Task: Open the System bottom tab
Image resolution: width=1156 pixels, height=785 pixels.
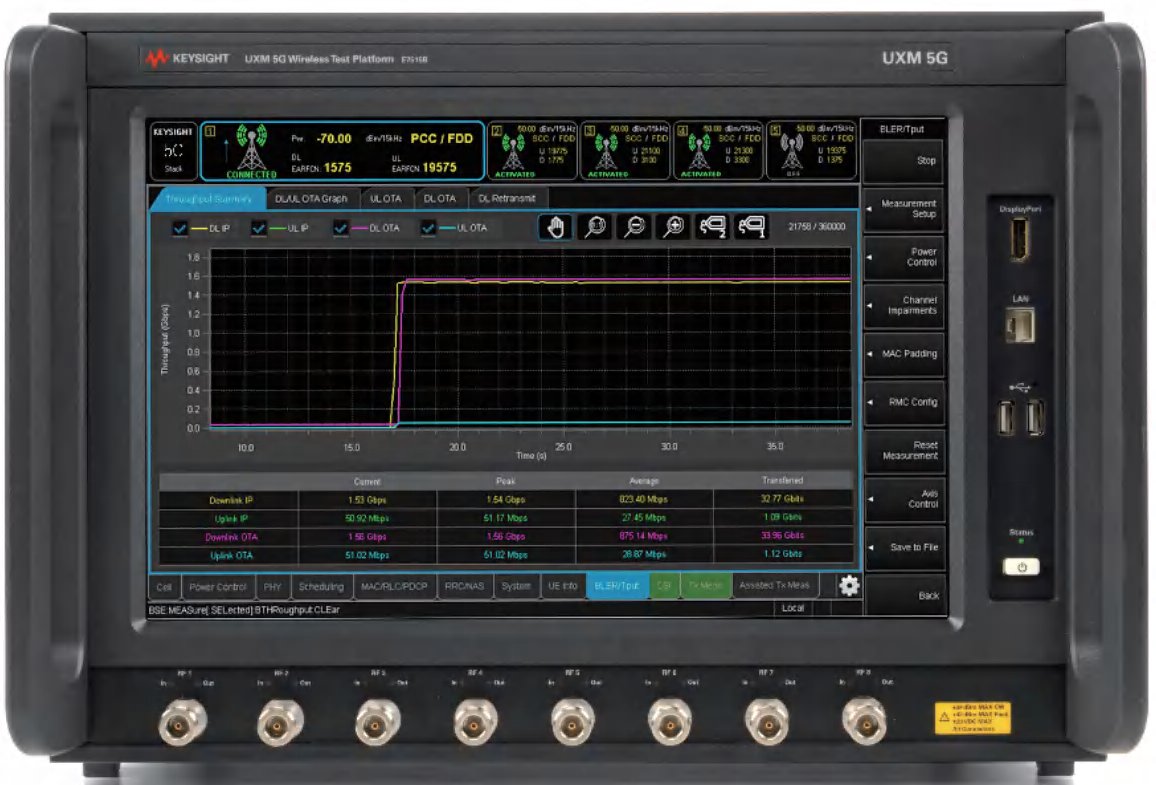Action: click(x=516, y=587)
